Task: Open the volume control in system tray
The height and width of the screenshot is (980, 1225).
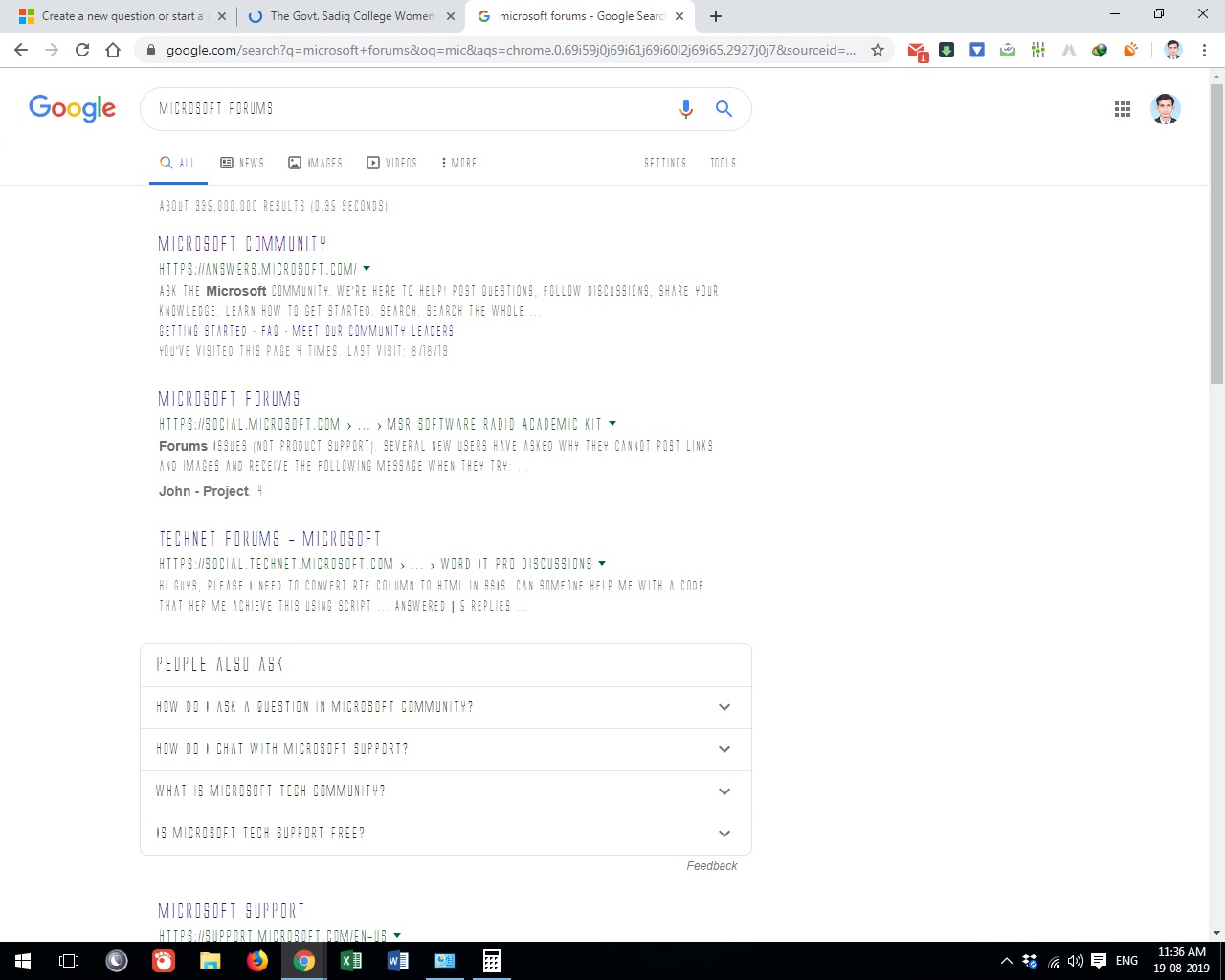Action: [1076, 961]
